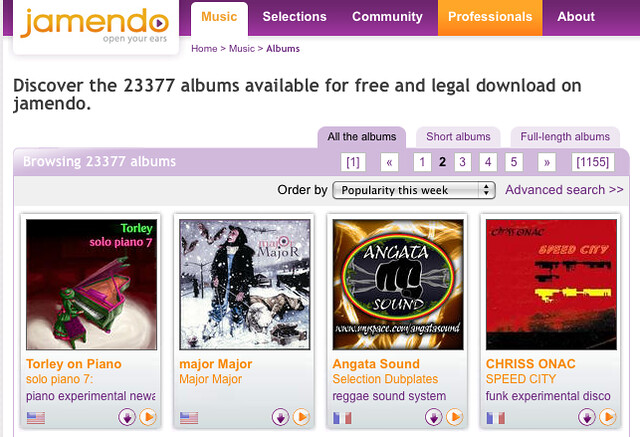The width and height of the screenshot is (640, 437).
Task: Open Angata Sound album cover thumbnail
Action: 398,284
